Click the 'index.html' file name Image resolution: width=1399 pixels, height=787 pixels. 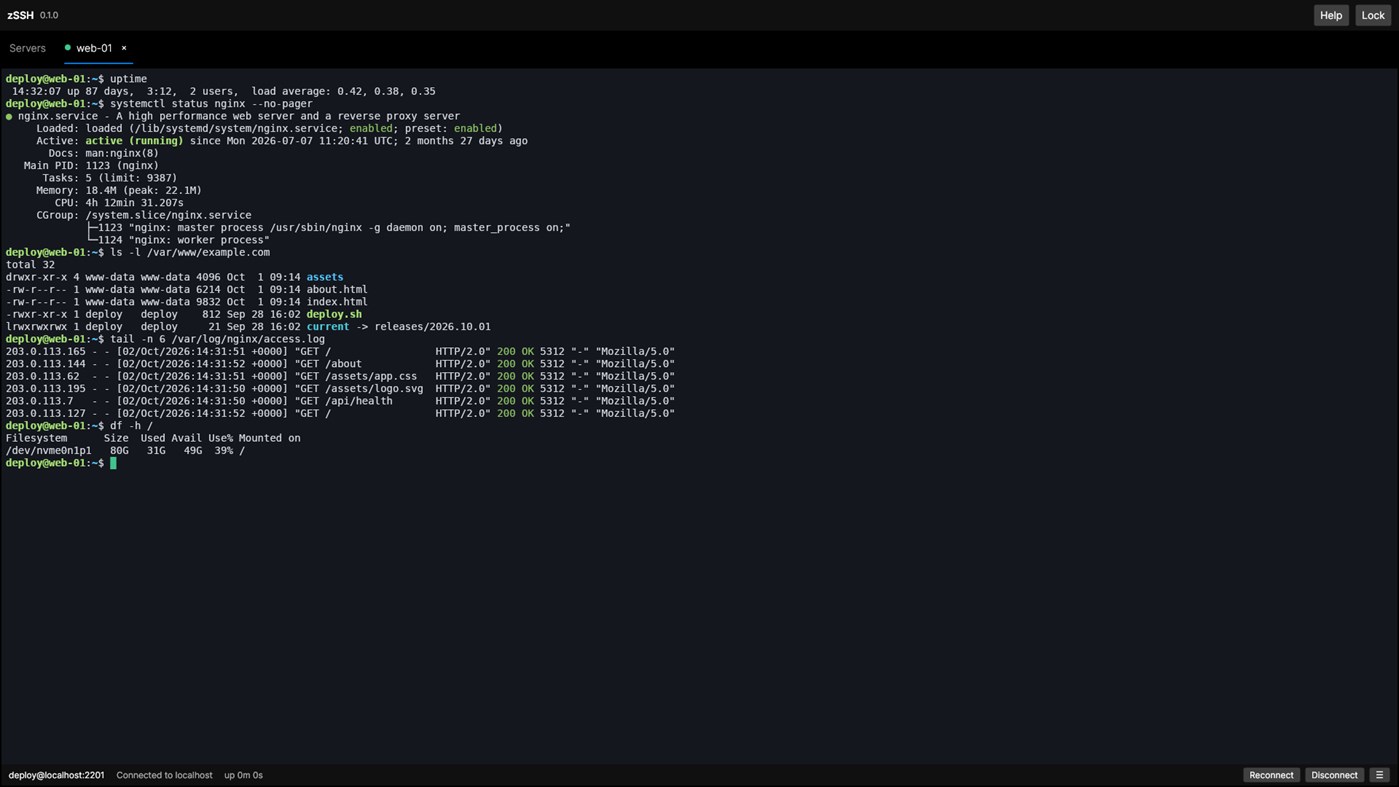pos(337,302)
